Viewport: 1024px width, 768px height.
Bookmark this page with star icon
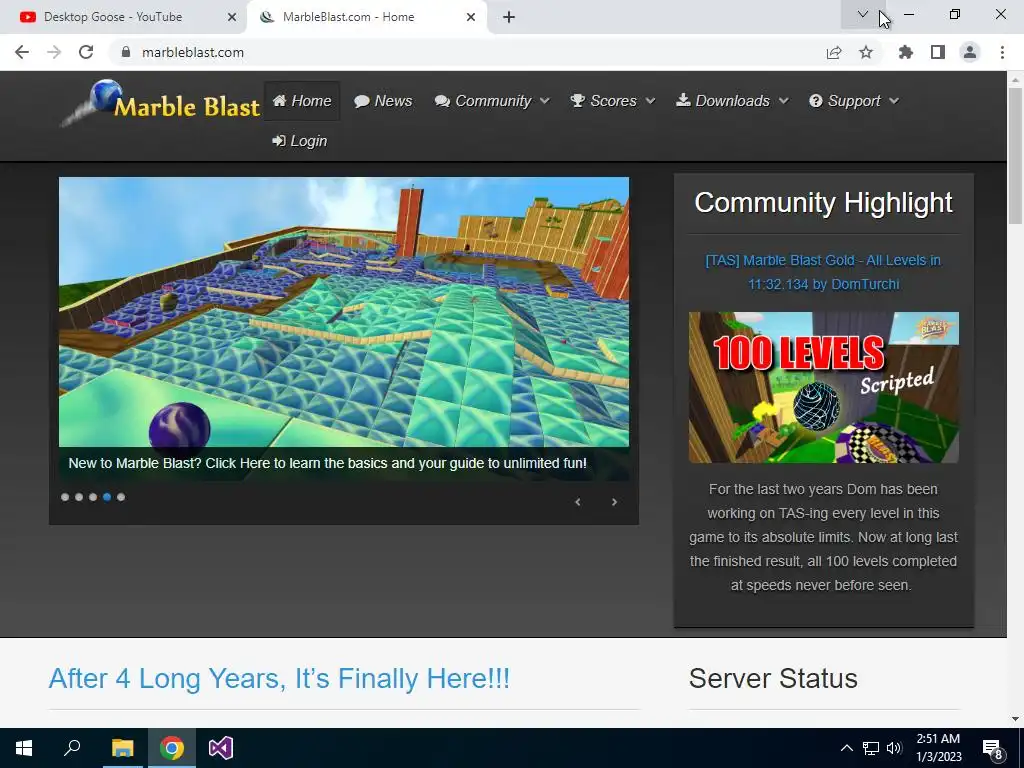coord(866,52)
